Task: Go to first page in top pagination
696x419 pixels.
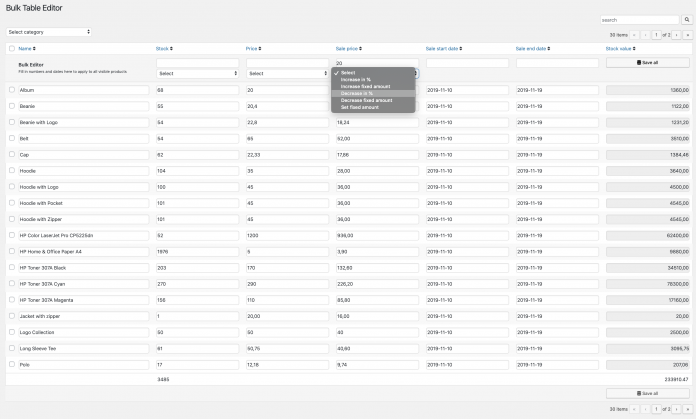Action: pos(634,35)
